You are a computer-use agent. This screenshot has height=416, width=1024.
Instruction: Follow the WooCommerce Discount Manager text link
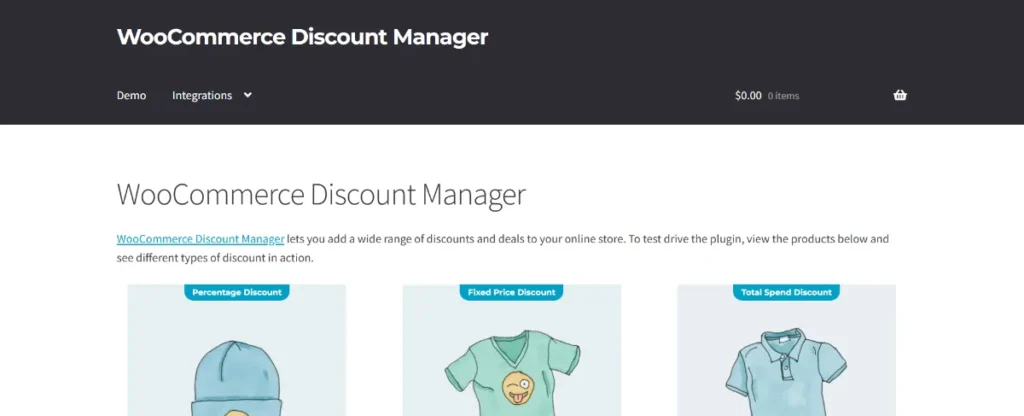click(200, 239)
